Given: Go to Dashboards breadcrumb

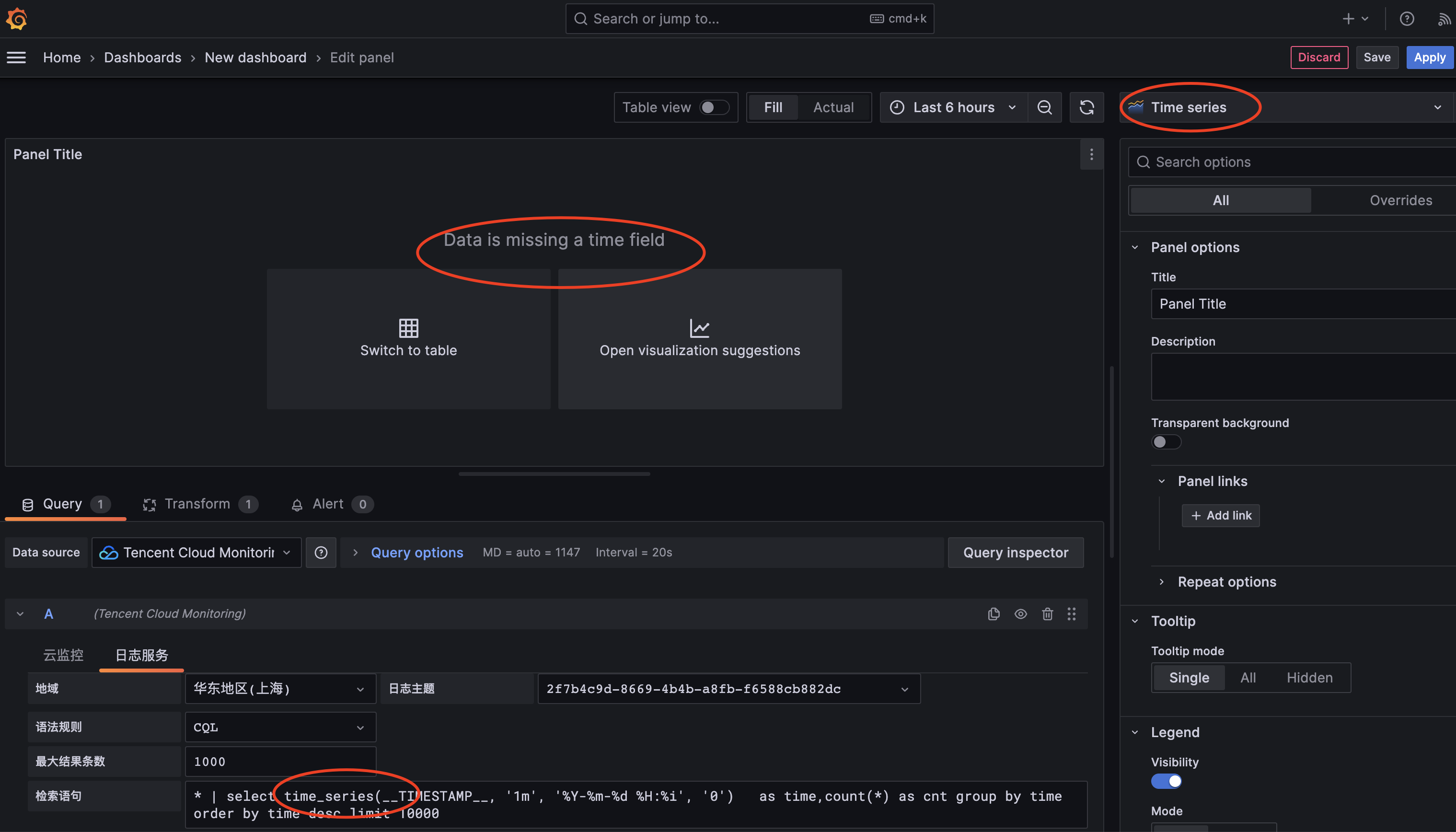Looking at the screenshot, I should point(142,57).
